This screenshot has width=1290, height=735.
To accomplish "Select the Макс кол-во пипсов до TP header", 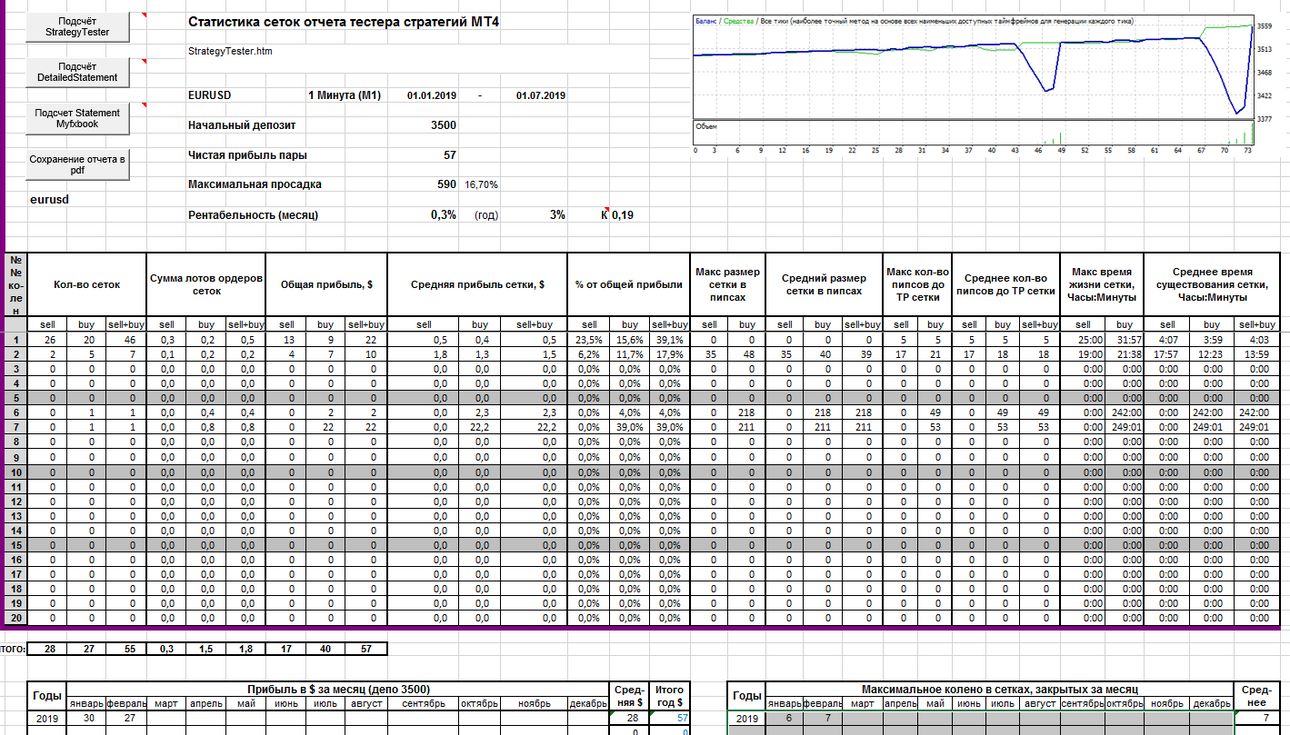I will point(919,285).
